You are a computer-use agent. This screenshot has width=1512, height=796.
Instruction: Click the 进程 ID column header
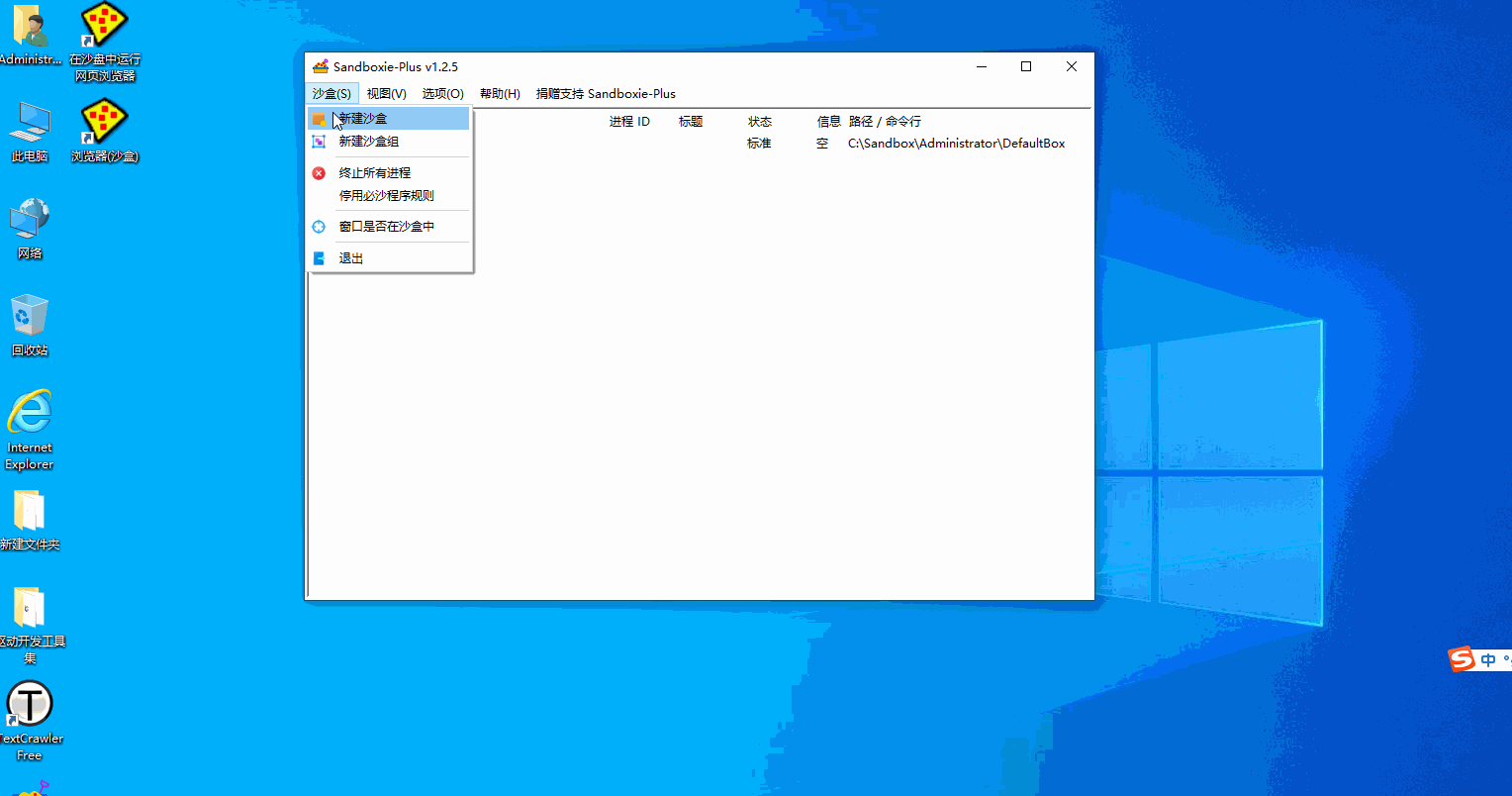629,122
